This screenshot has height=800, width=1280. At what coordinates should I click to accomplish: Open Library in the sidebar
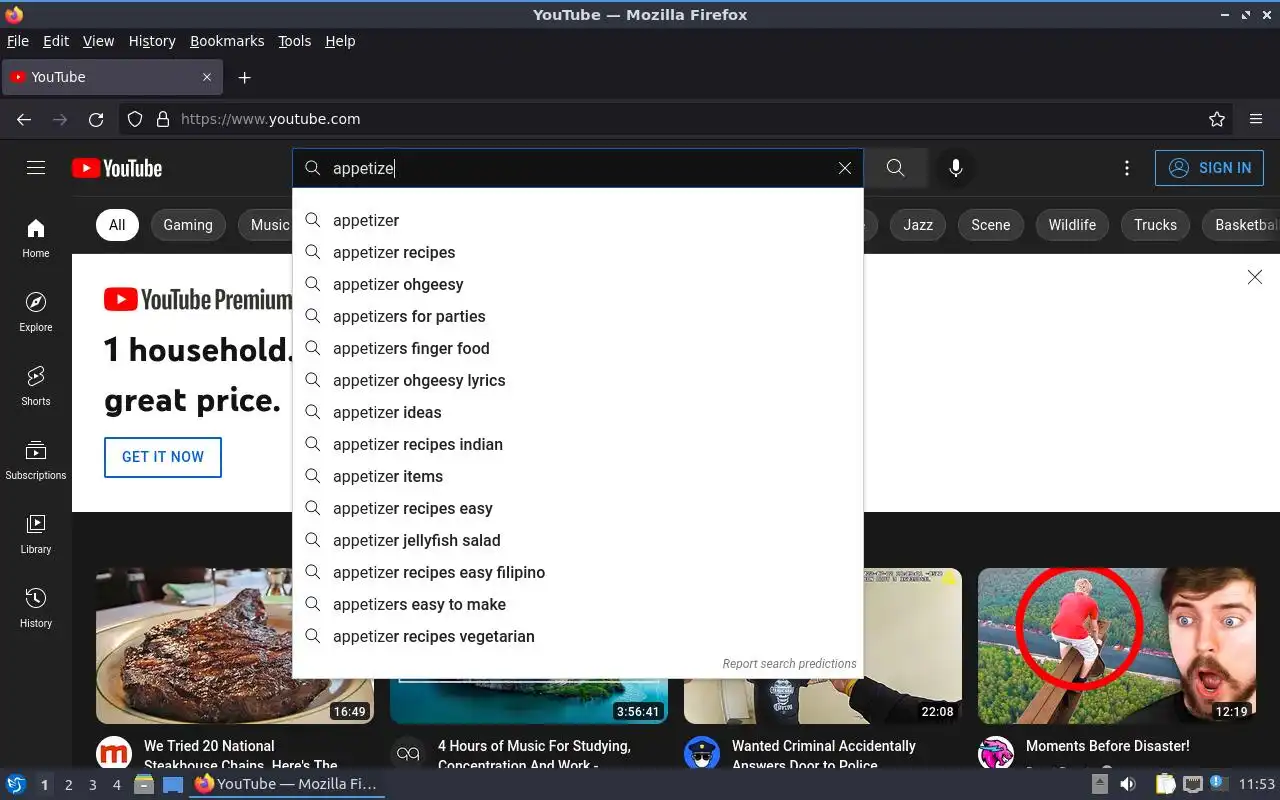point(36,534)
